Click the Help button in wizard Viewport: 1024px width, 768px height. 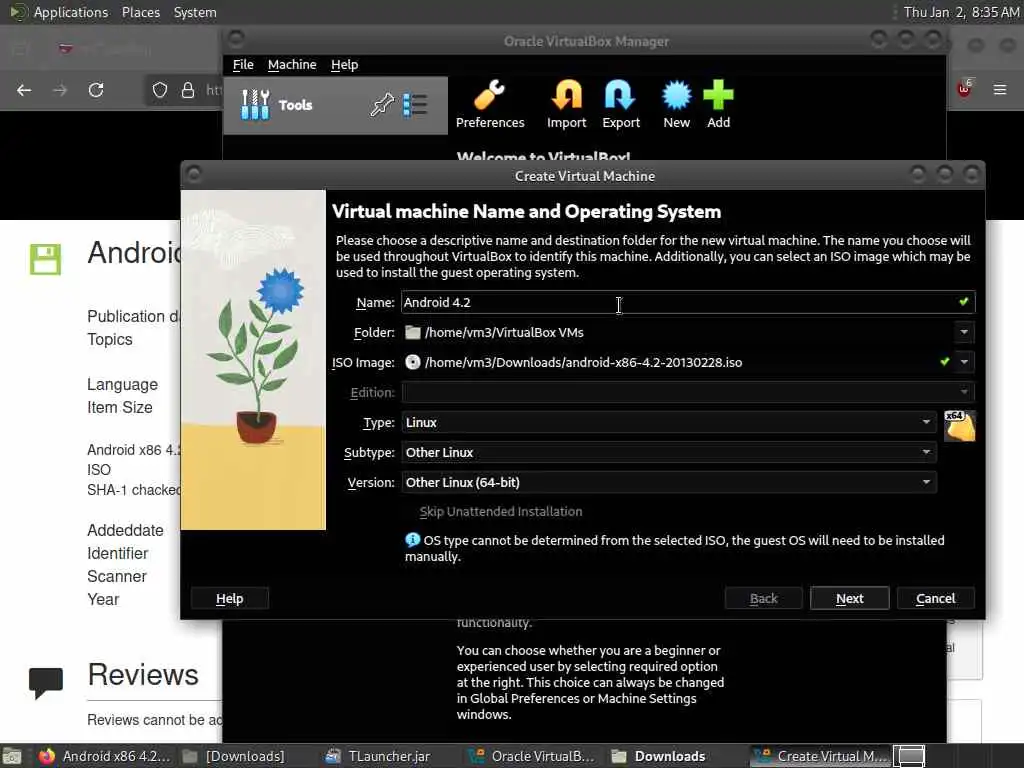pos(229,598)
